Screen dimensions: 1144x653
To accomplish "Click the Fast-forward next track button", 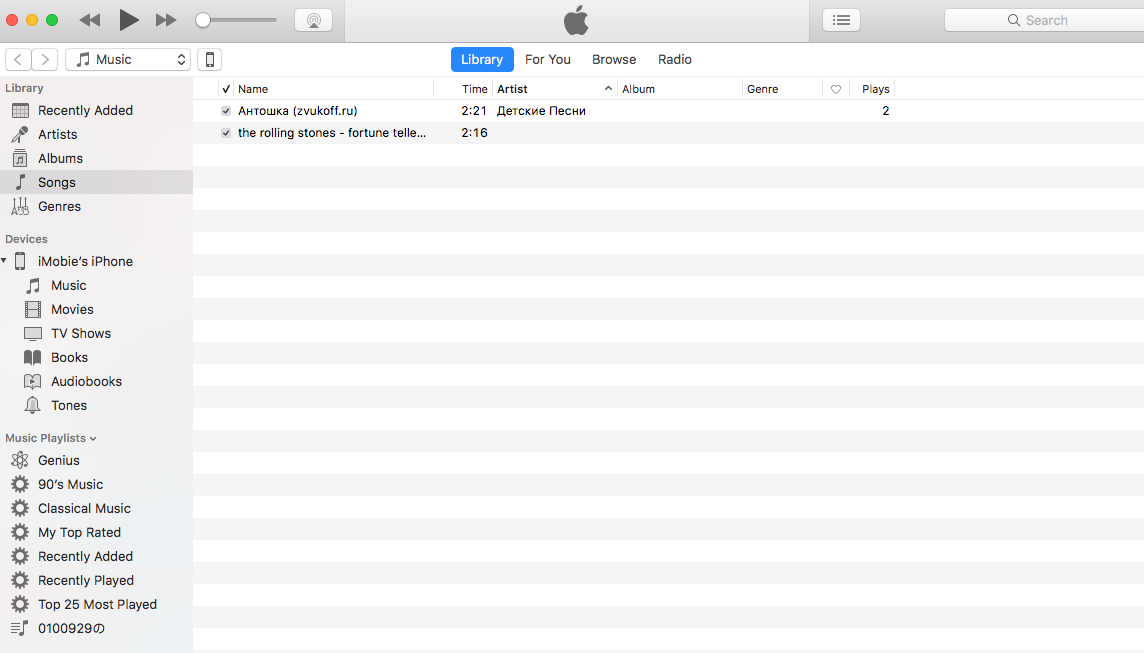I will [x=166, y=20].
